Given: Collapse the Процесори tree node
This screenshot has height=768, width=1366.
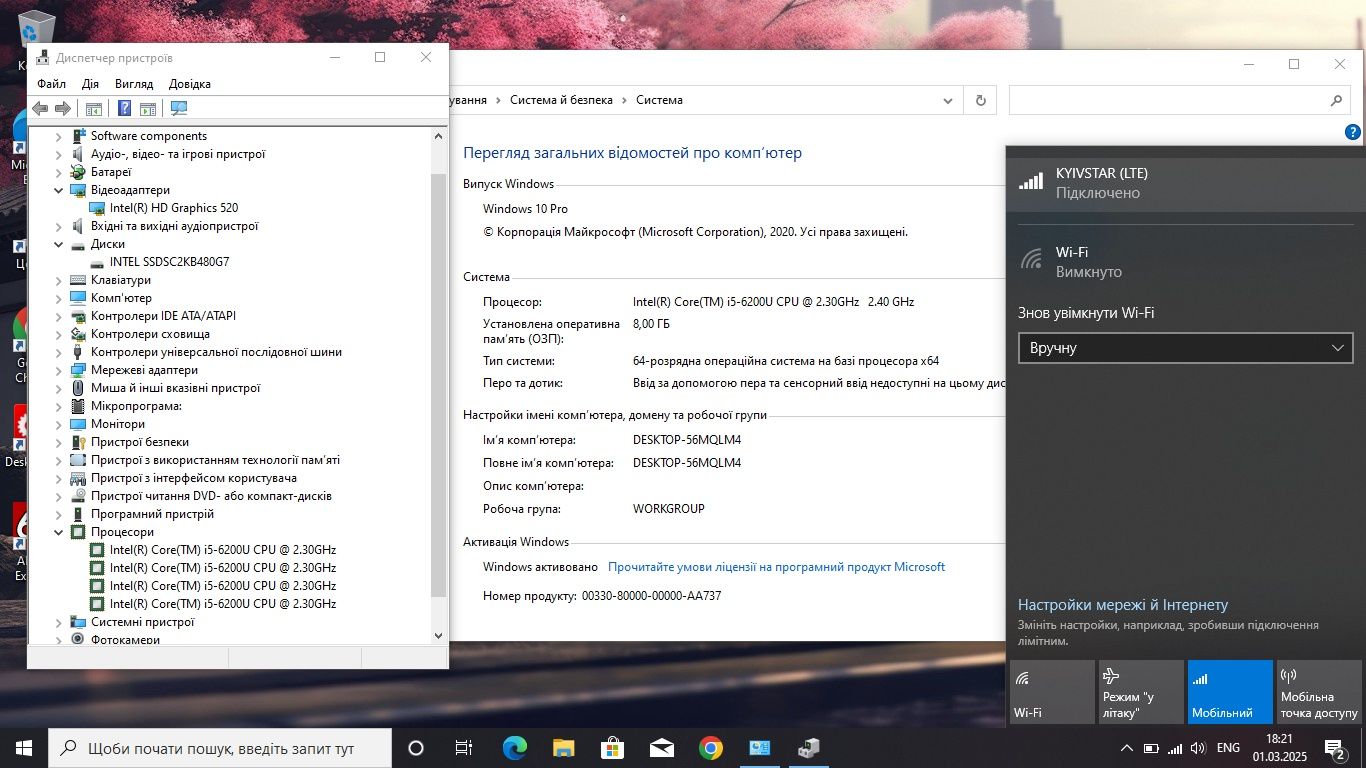Looking at the screenshot, I should (x=59, y=532).
